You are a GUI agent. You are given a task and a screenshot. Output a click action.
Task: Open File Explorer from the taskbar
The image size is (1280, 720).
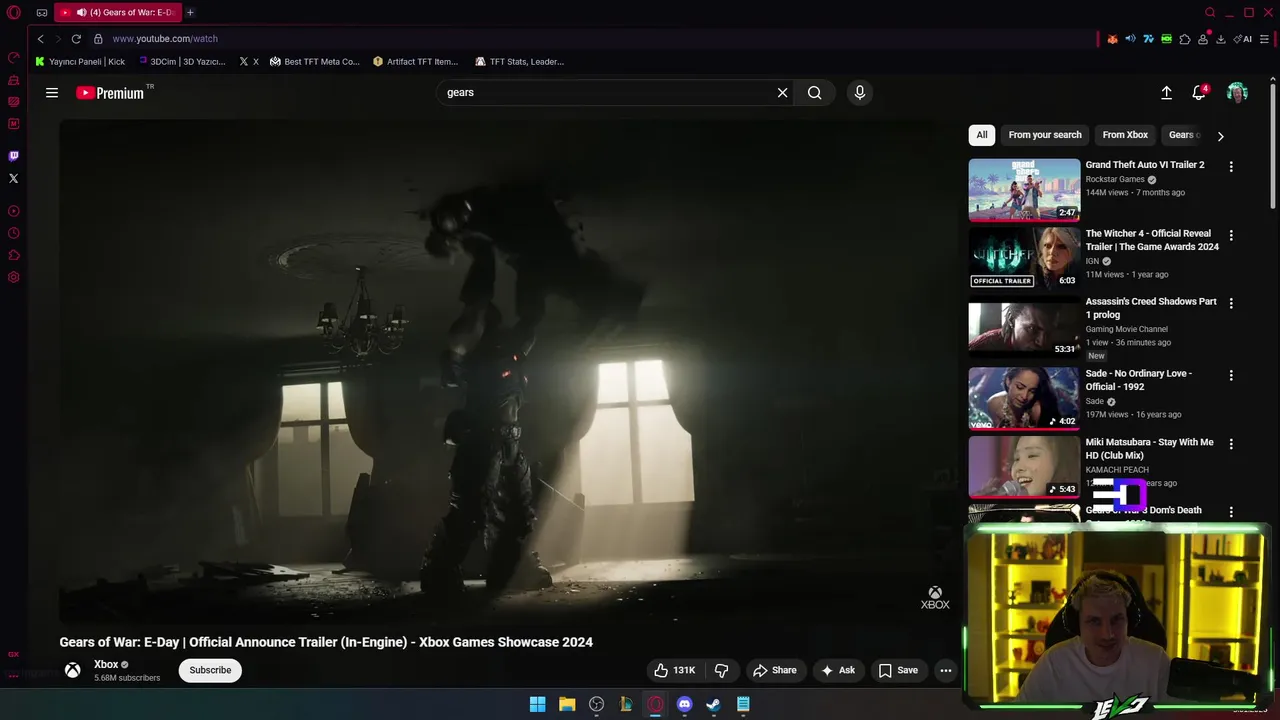click(x=567, y=704)
